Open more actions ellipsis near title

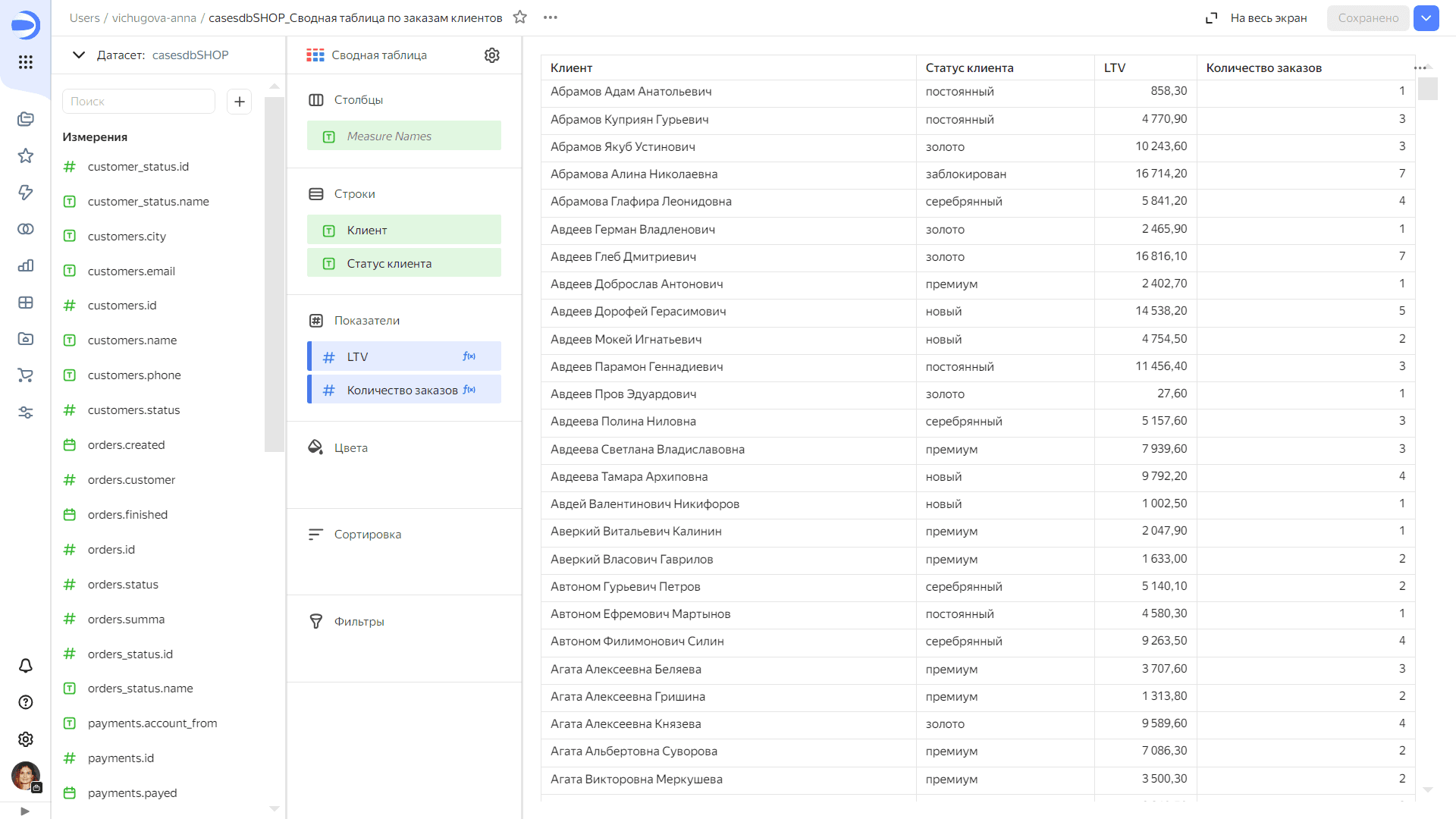pyautogui.click(x=551, y=17)
